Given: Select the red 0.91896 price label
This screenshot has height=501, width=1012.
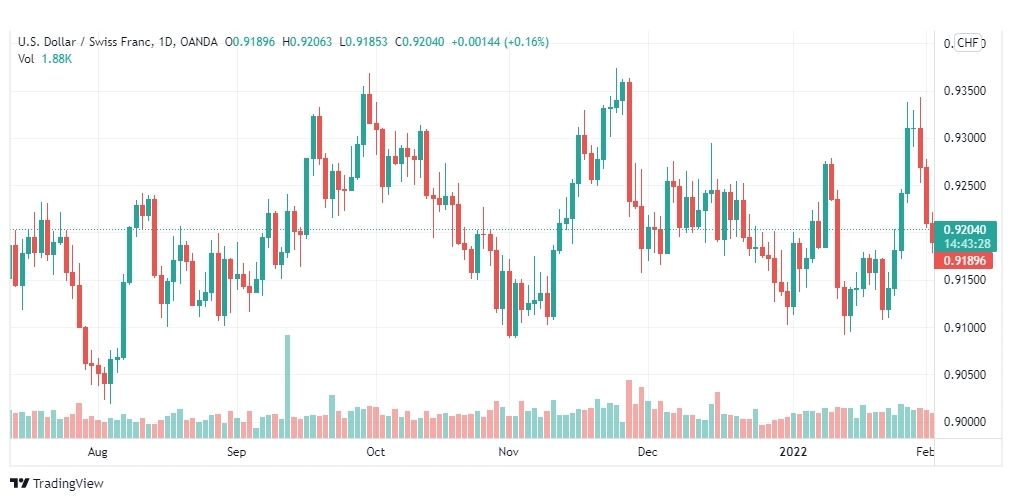Looking at the screenshot, I should (965, 260).
